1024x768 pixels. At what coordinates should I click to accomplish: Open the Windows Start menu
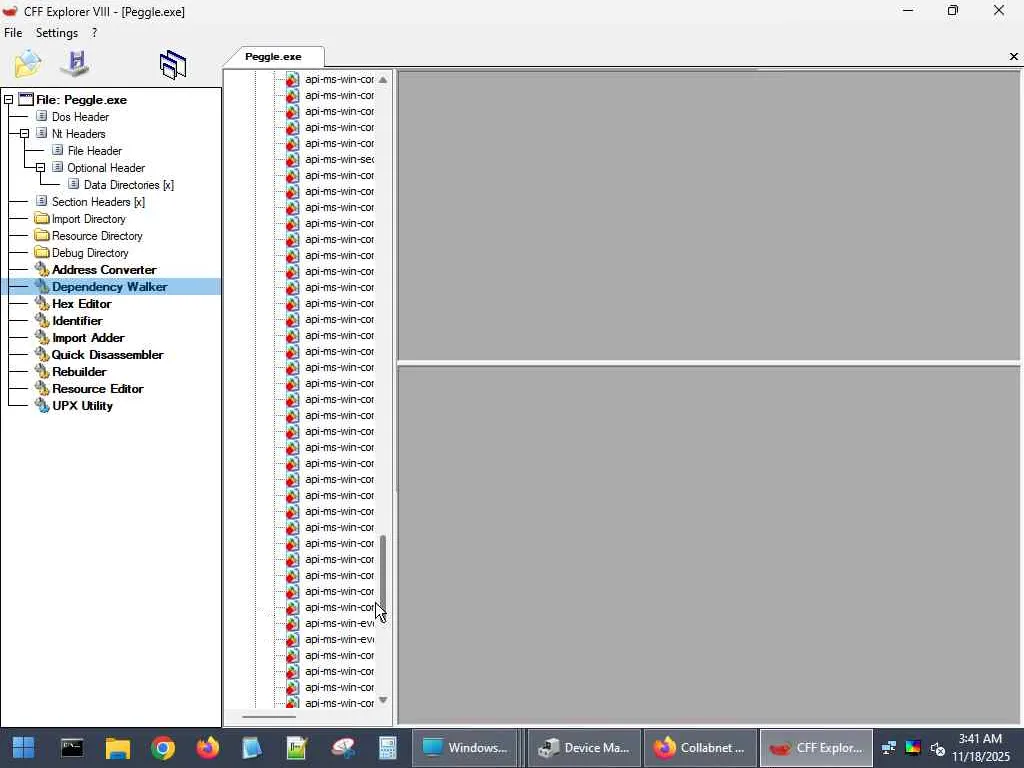[x=24, y=748]
